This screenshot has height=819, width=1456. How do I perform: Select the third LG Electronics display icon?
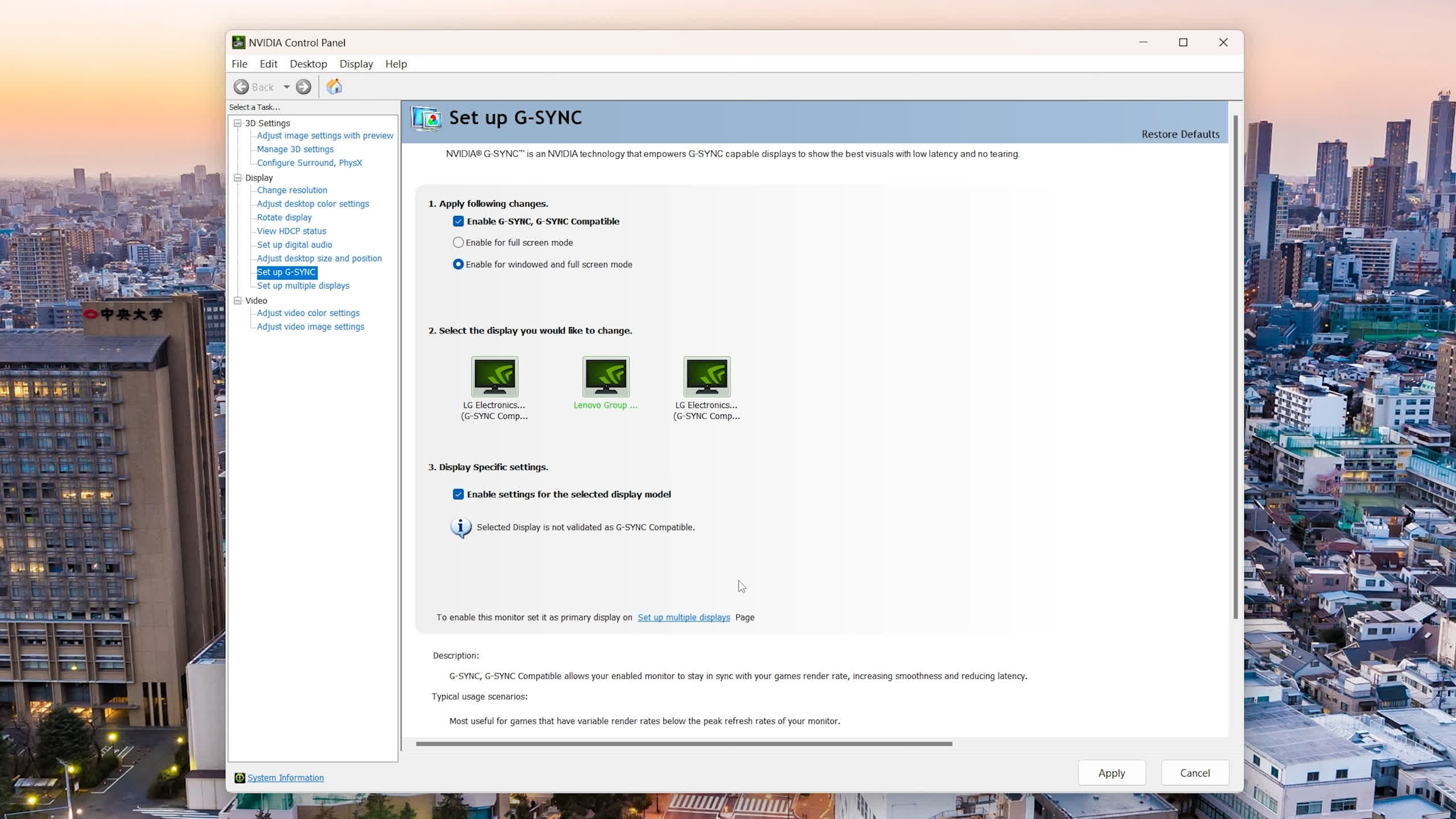point(706,376)
